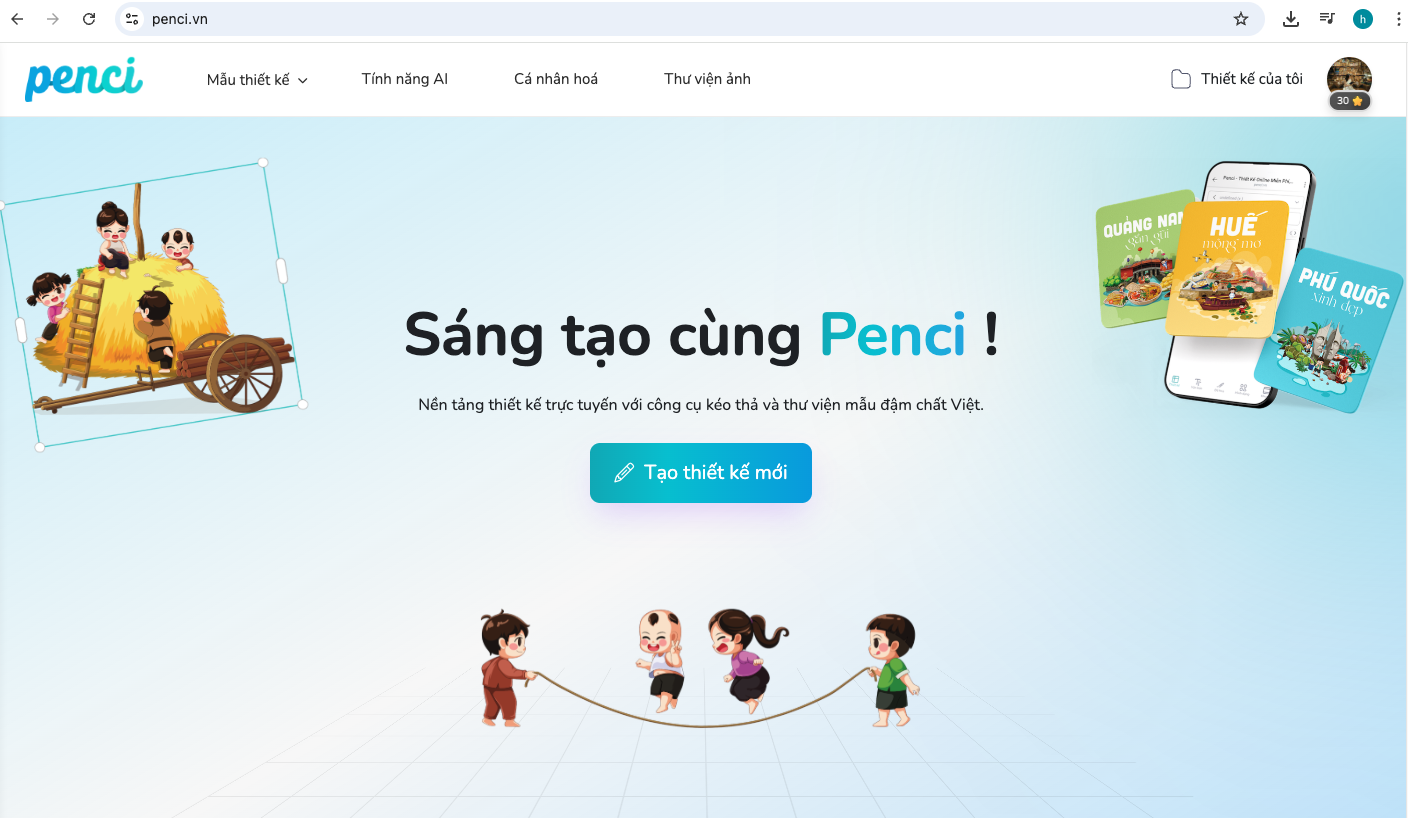
Task: Open the Chrome three-dot menu
Action: click(1398, 19)
